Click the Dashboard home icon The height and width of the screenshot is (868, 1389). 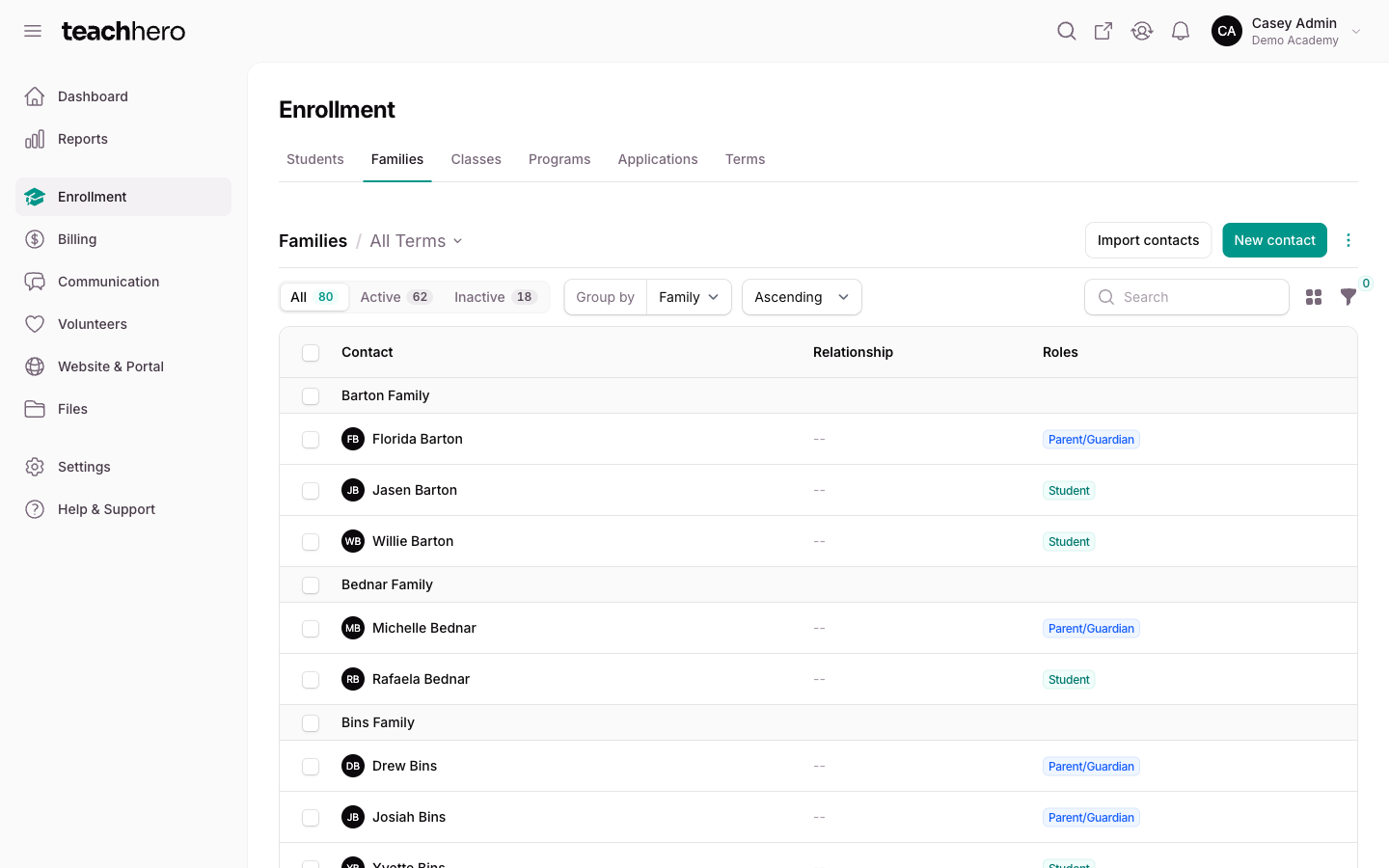[35, 96]
